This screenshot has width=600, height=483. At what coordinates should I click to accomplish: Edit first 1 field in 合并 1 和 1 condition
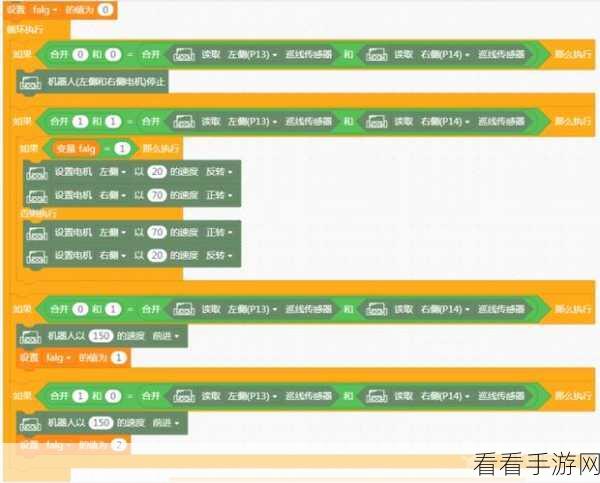[80, 122]
